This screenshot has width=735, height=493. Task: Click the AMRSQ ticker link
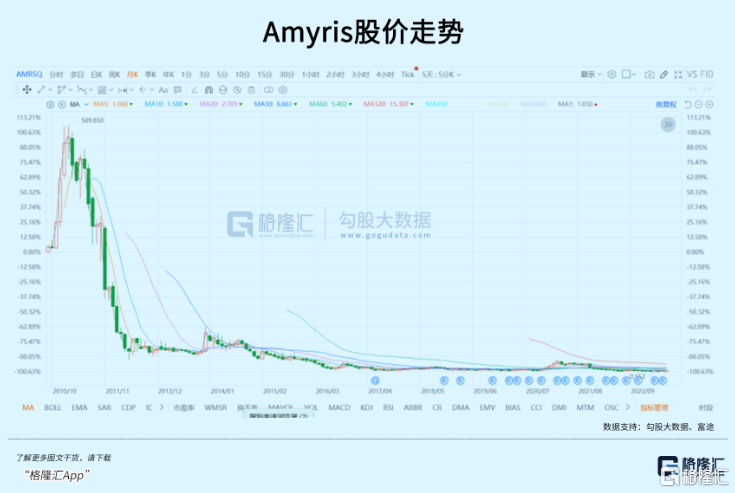pos(29,74)
